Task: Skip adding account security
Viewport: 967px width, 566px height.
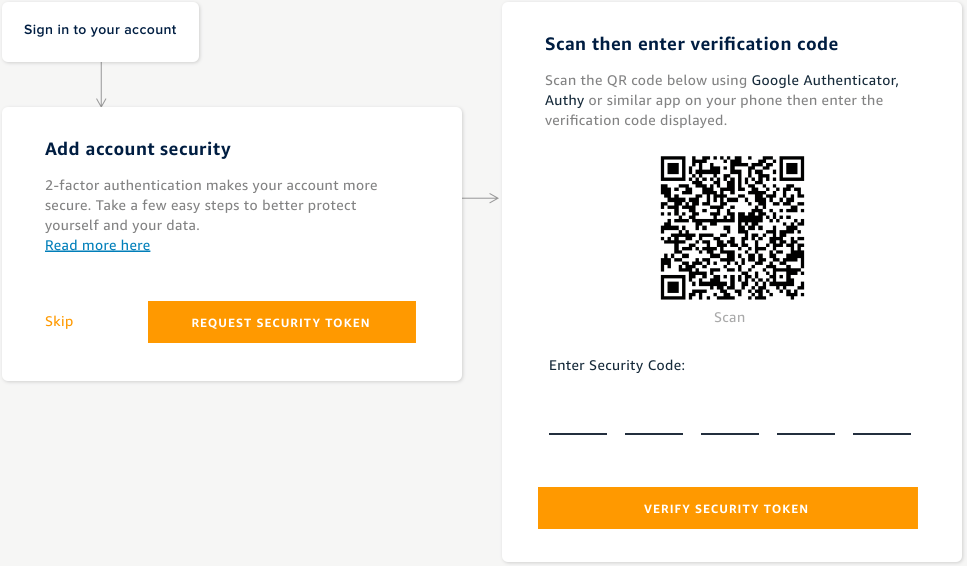Action: (x=59, y=321)
